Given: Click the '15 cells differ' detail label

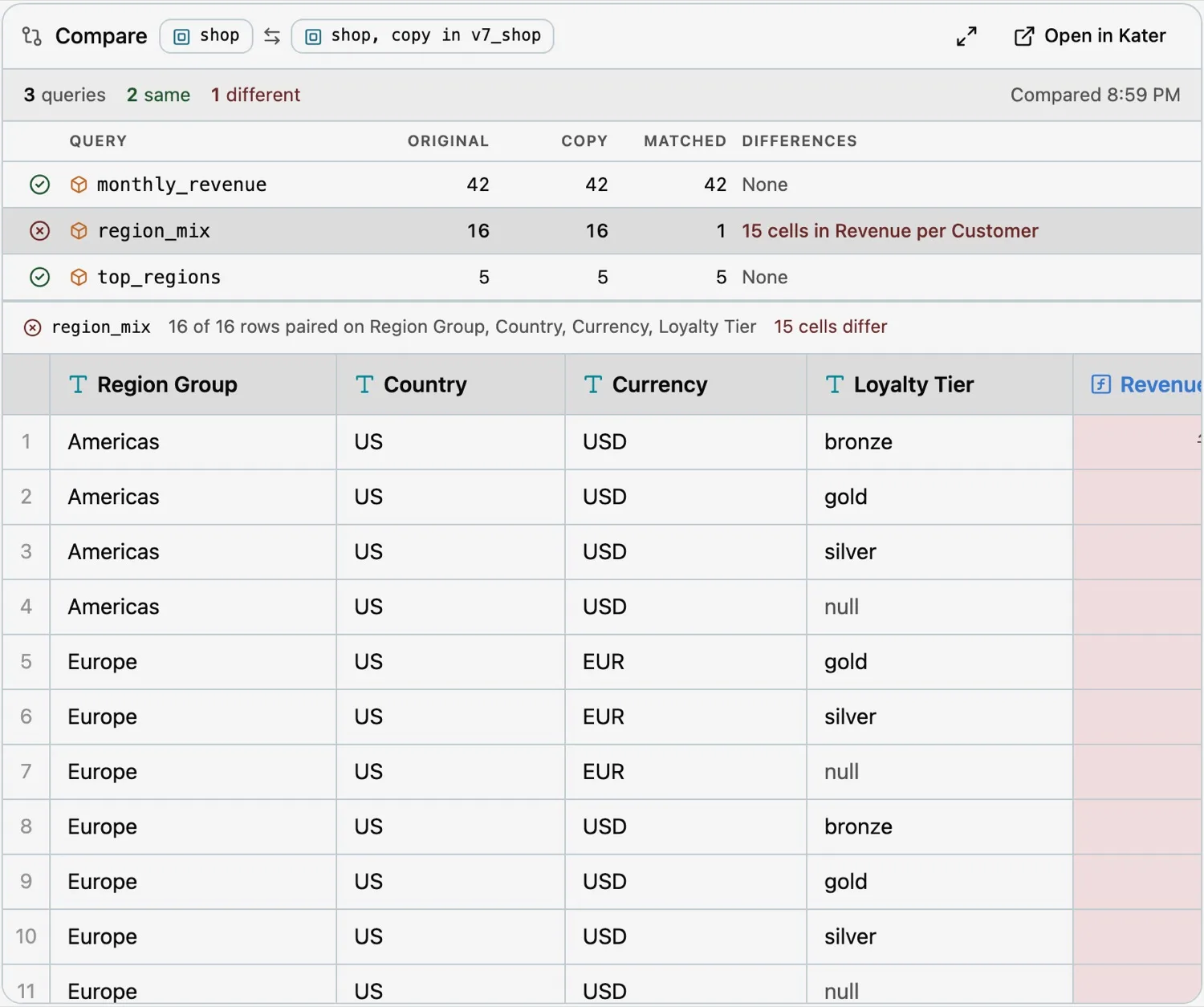Looking at the screenshot, I should 830,327.
